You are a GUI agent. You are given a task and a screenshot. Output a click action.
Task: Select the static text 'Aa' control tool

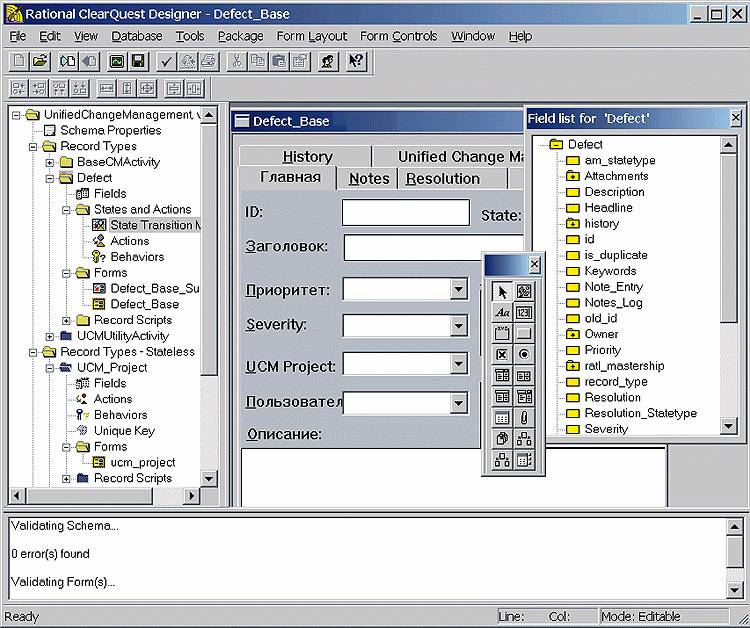point(502,312)
